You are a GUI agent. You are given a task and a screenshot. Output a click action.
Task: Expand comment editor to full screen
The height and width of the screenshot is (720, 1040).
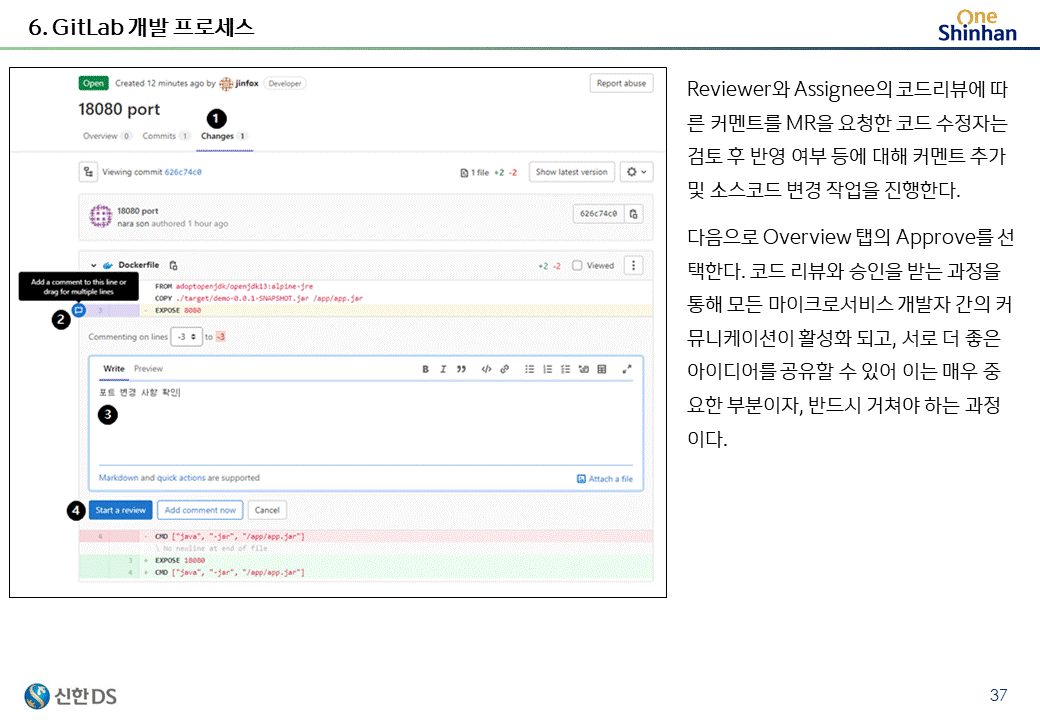(x=627, y=369)
